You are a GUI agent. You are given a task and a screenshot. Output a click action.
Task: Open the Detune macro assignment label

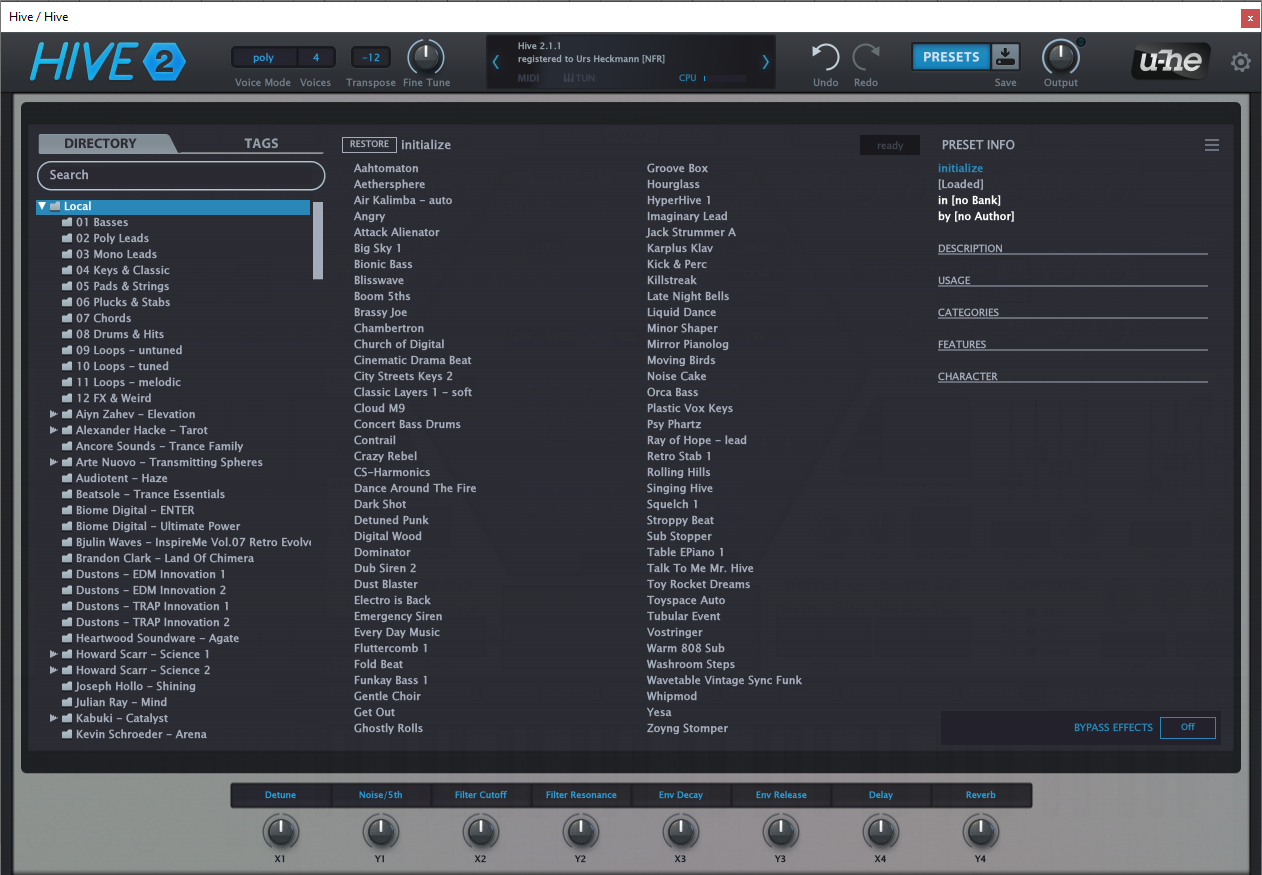pyautogui.click(x=281, y=795)
